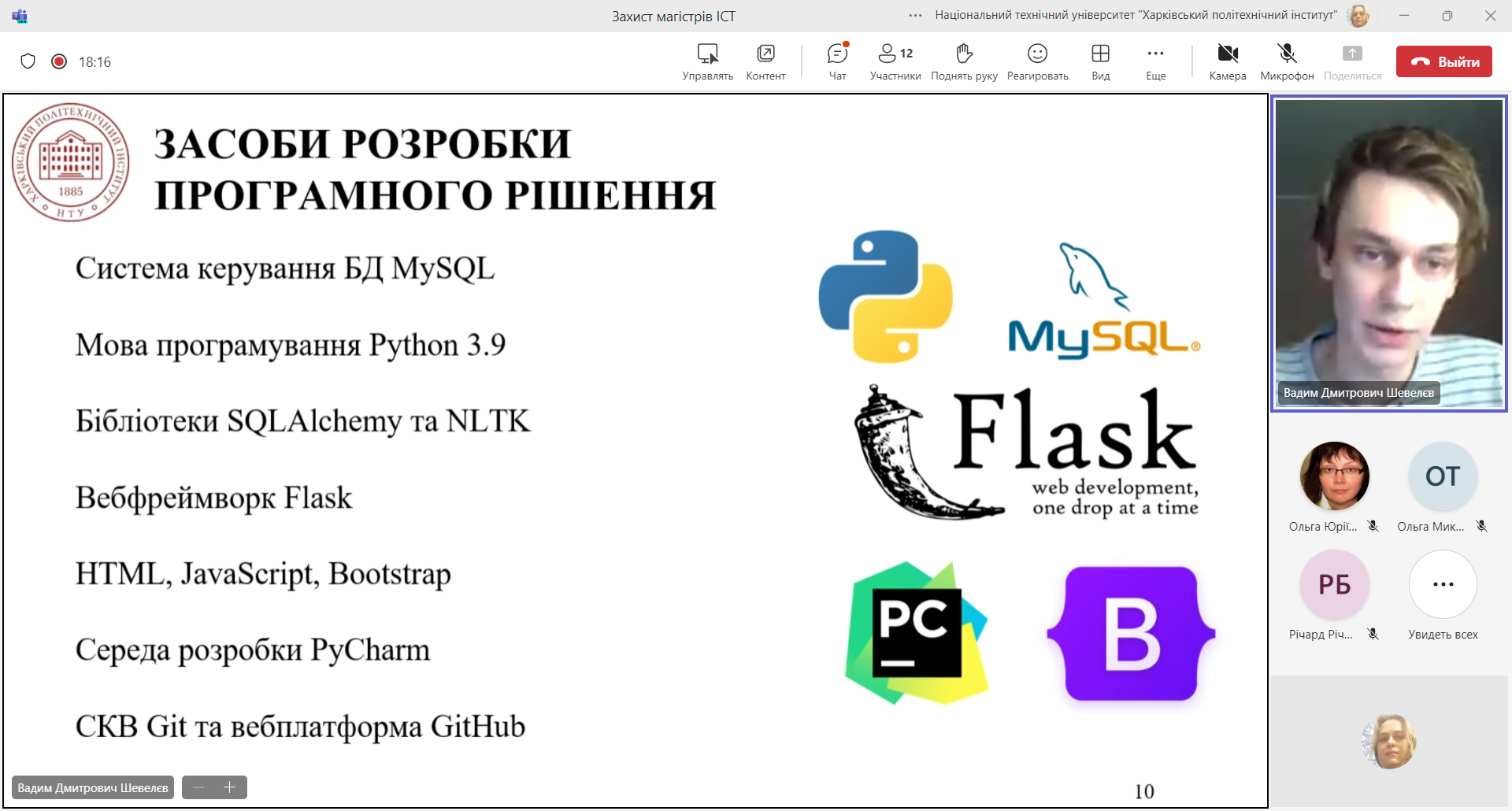Open the Реагировать reactions menu
Viewport: 1512px width, 811px height.
tap(1037, 61)
